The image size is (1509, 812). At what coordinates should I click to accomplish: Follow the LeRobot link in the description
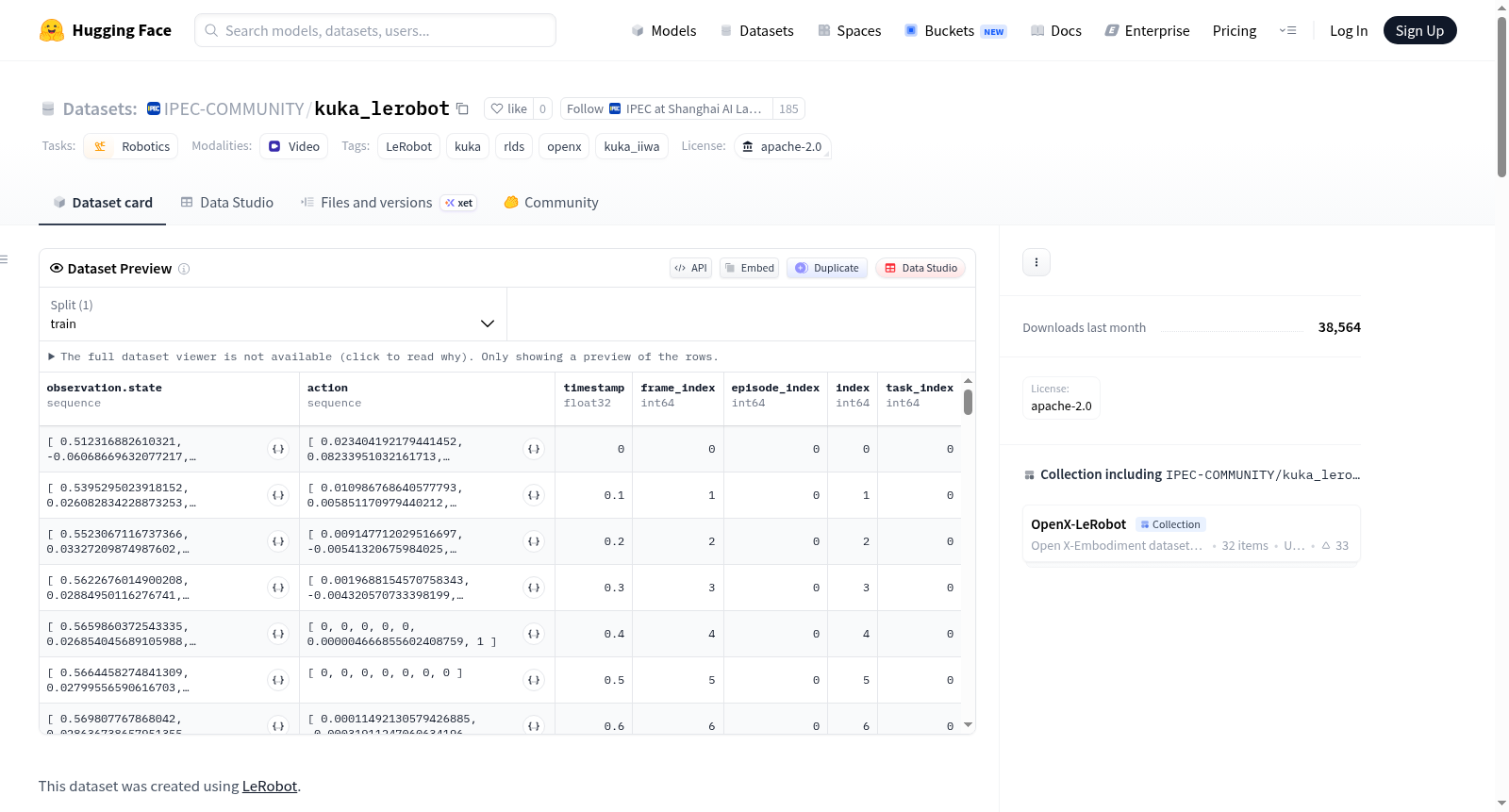coord(270,787)
